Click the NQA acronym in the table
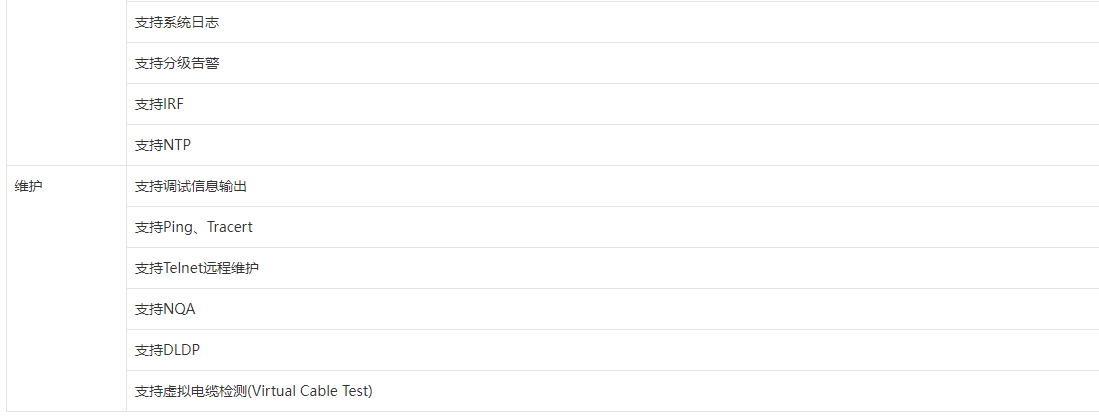 (x=179, y=309)
